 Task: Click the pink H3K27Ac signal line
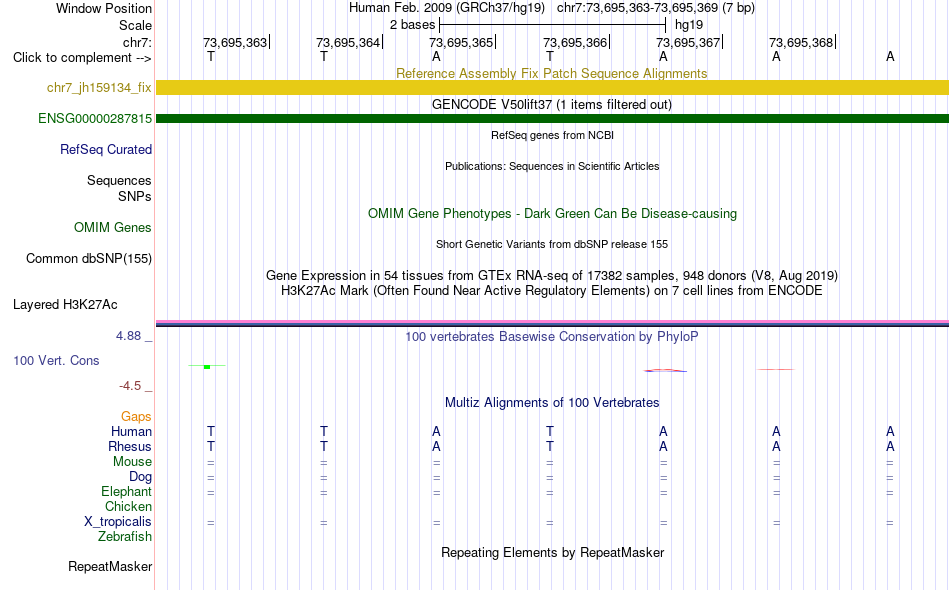[552, 322]
